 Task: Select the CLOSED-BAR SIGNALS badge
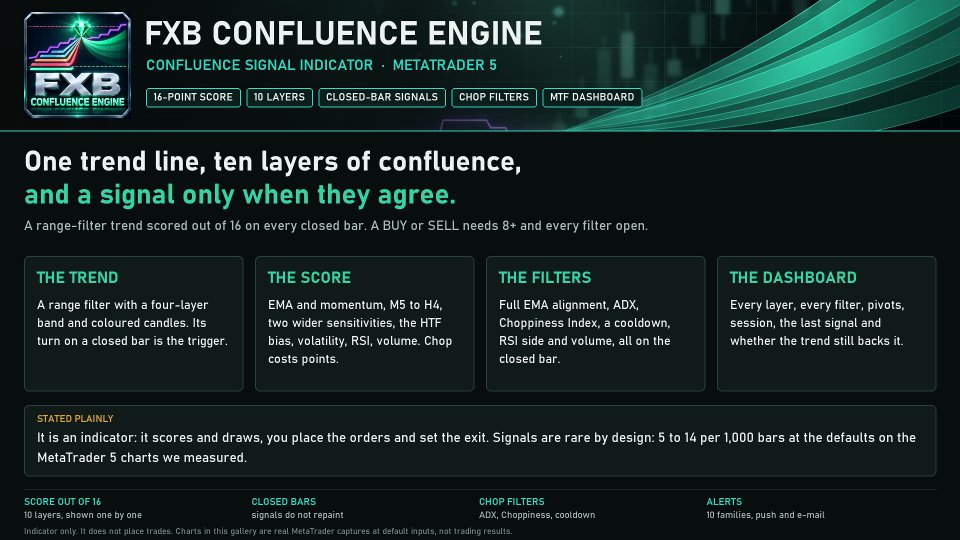click(382, 97)
